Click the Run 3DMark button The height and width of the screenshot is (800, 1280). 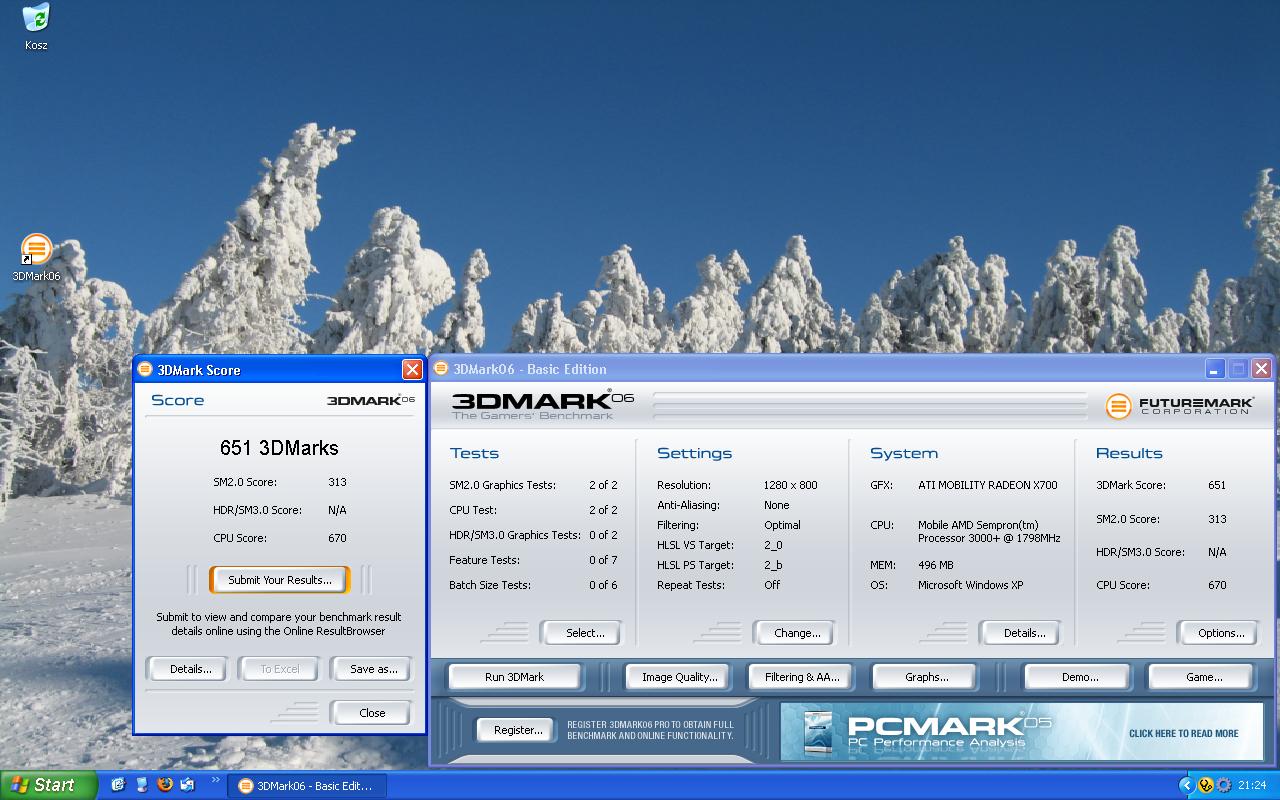[514, 677]
